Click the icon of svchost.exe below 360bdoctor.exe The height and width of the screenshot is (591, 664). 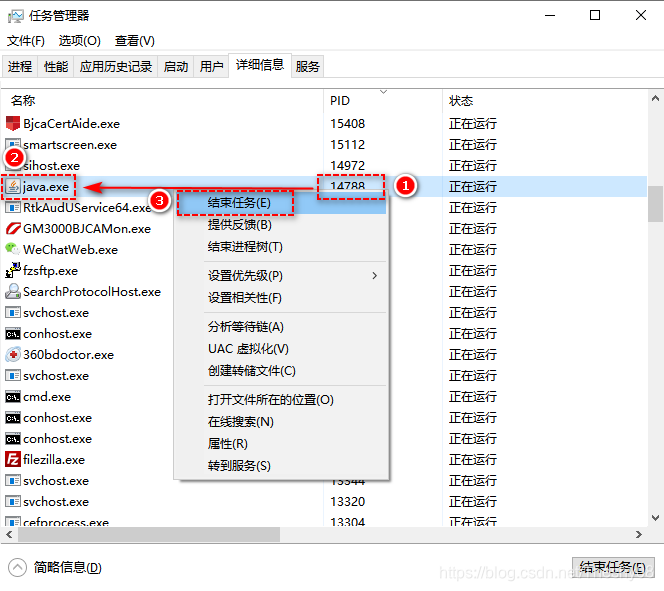pos(13,376)
